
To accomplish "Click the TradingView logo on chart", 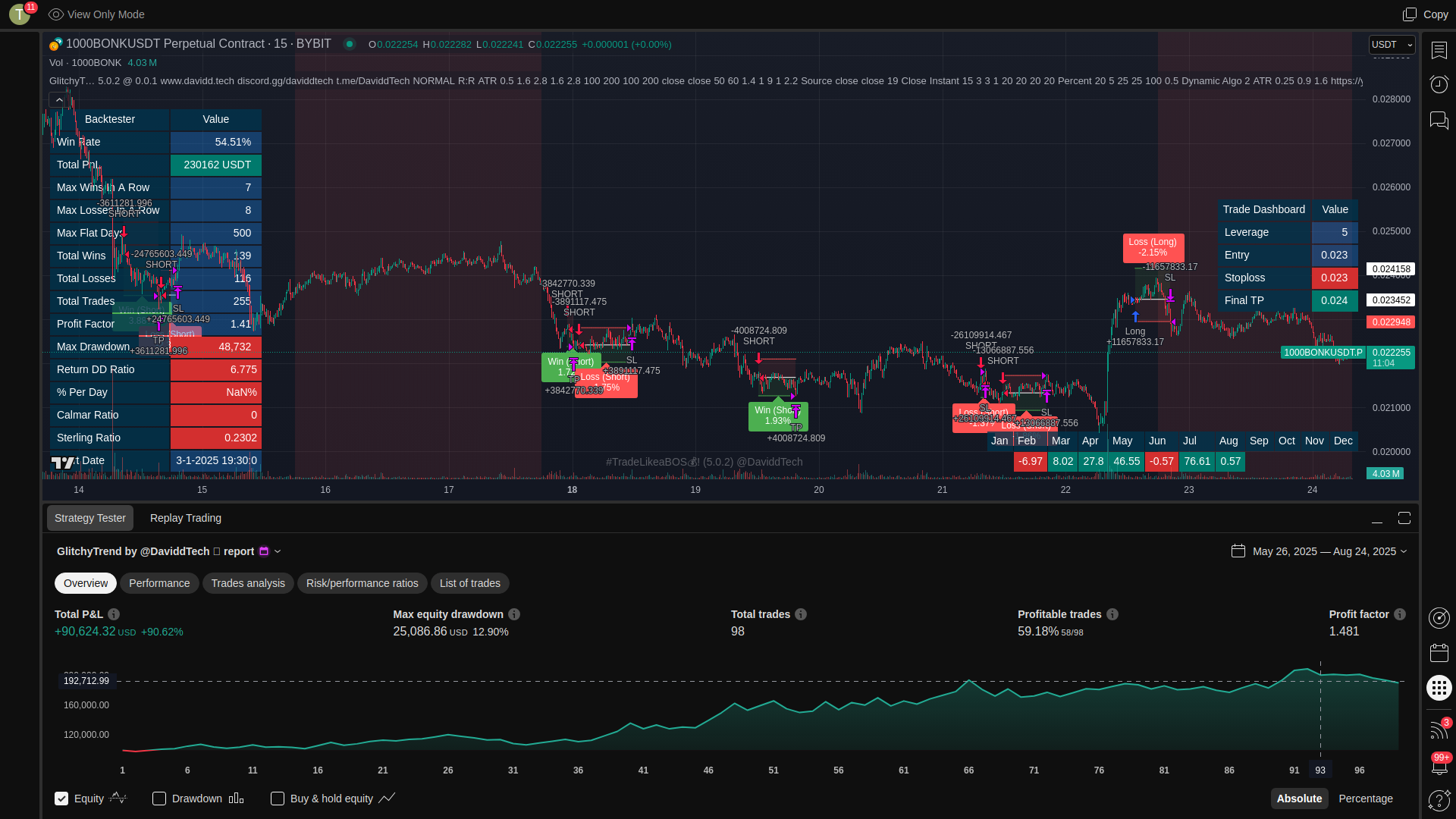I will [63, 462].
